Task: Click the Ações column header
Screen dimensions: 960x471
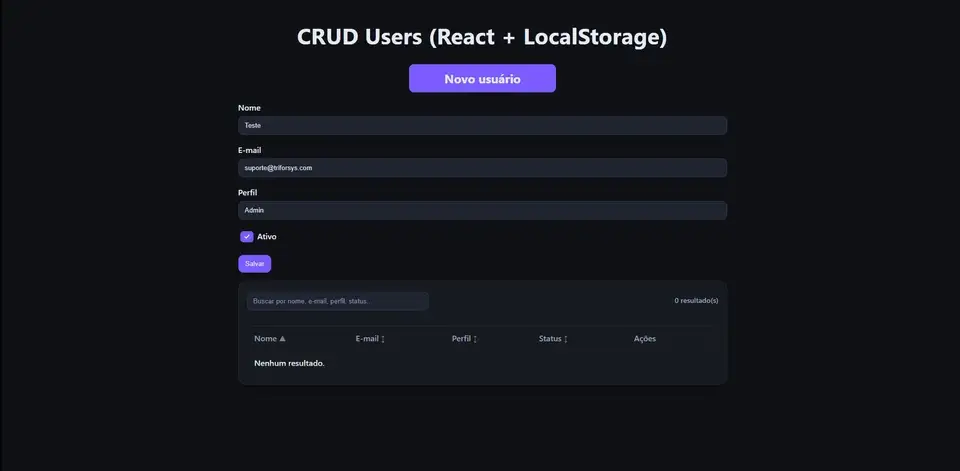Action: (x=645, y=339)
